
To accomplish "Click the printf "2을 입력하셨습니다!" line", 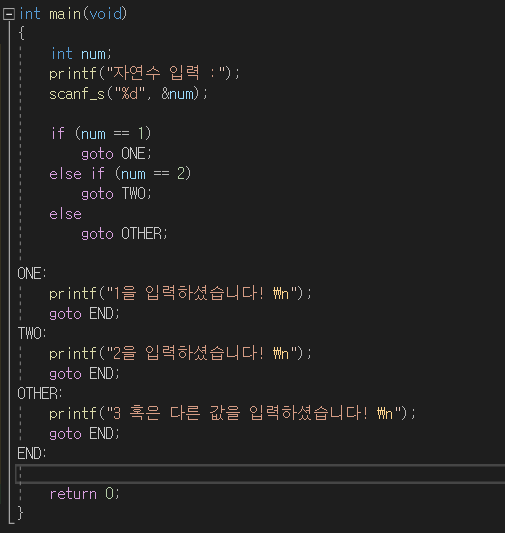I will tap(180, 353).
